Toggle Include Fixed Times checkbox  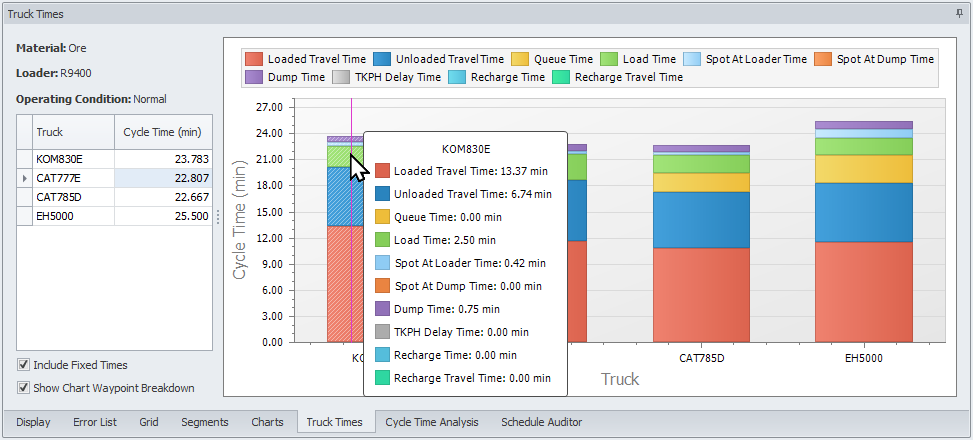click(24, 365)
